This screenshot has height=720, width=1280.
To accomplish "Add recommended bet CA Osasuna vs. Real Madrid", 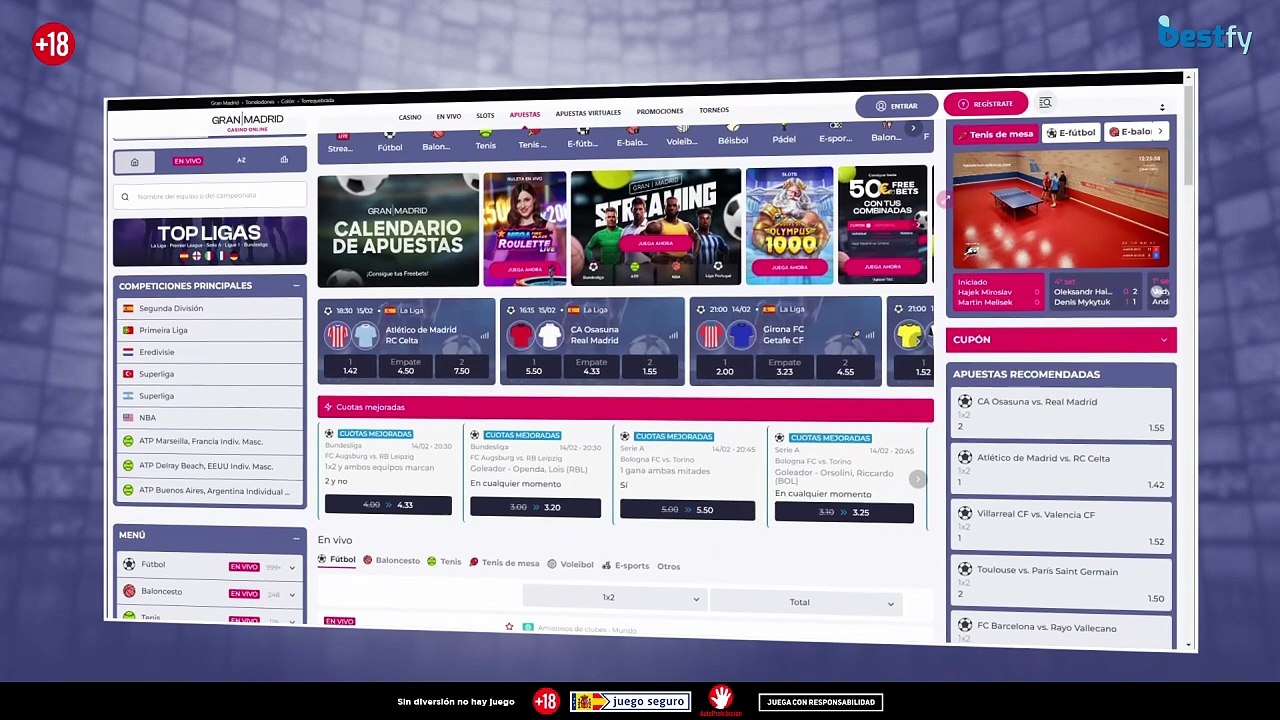I will tap(1061, 414).
